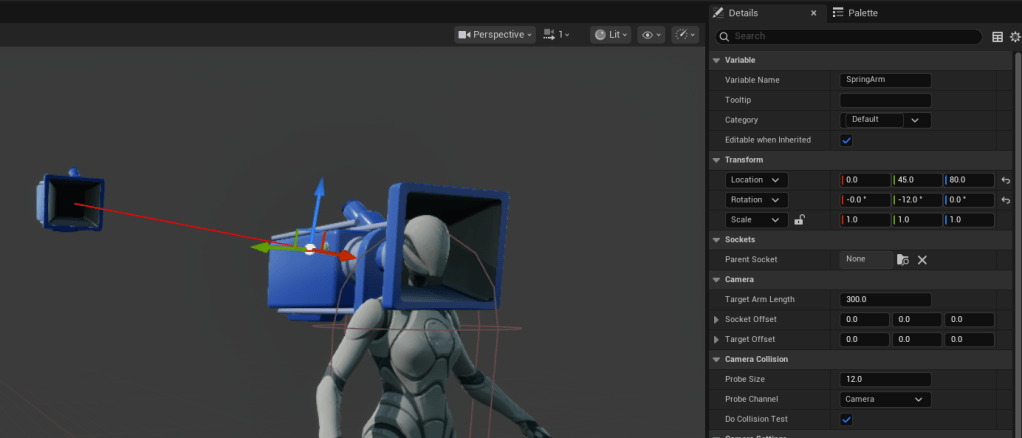Uncheck Editable when Inherited
This screenshot has width=1022, height=438.
click(846, 140)
